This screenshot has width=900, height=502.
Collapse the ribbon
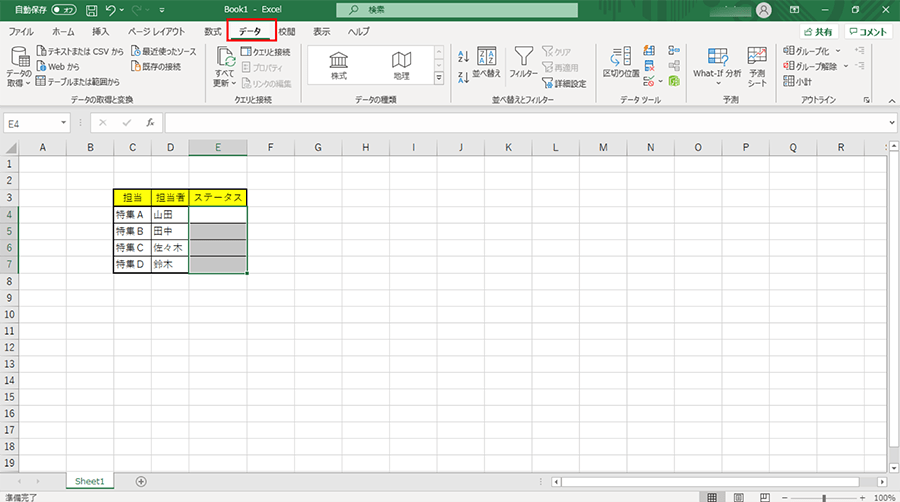point(891,100)
